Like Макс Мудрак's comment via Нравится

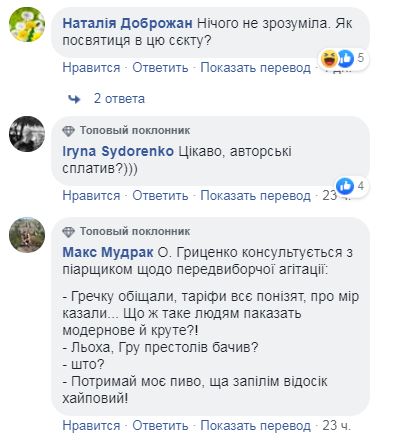click(91, 425)
